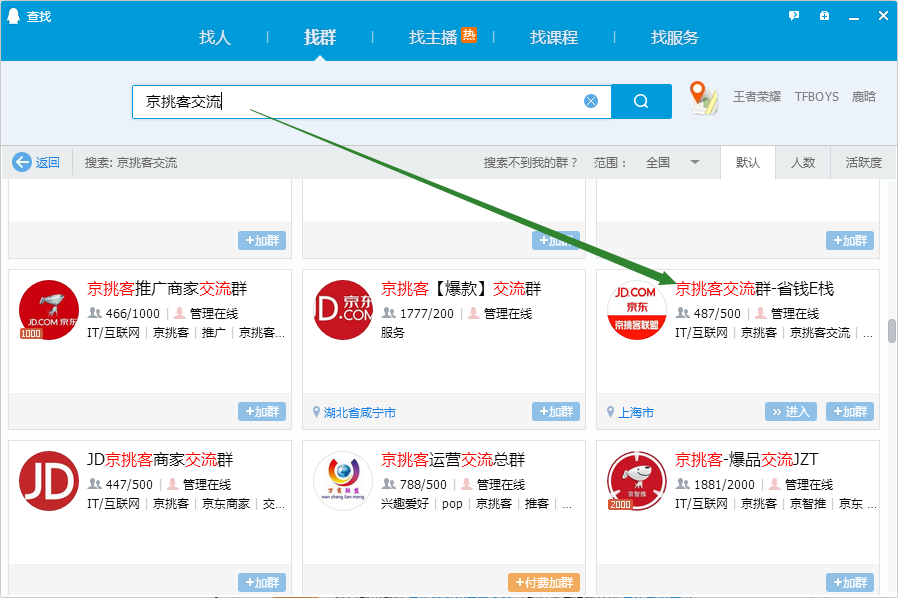The image size is (898, 598).
Task: Click location pin icon next to 湖北省咸宁市
Action: coord(316,412)
